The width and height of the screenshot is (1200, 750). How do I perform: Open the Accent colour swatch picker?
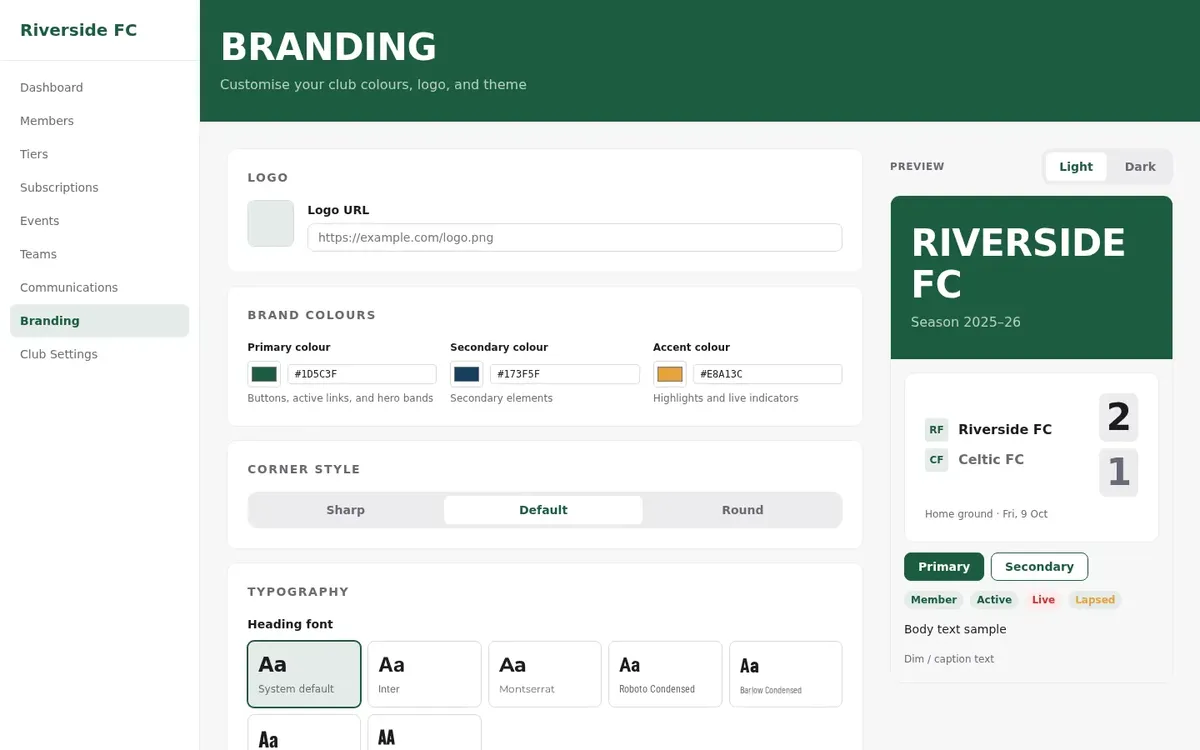670,374
